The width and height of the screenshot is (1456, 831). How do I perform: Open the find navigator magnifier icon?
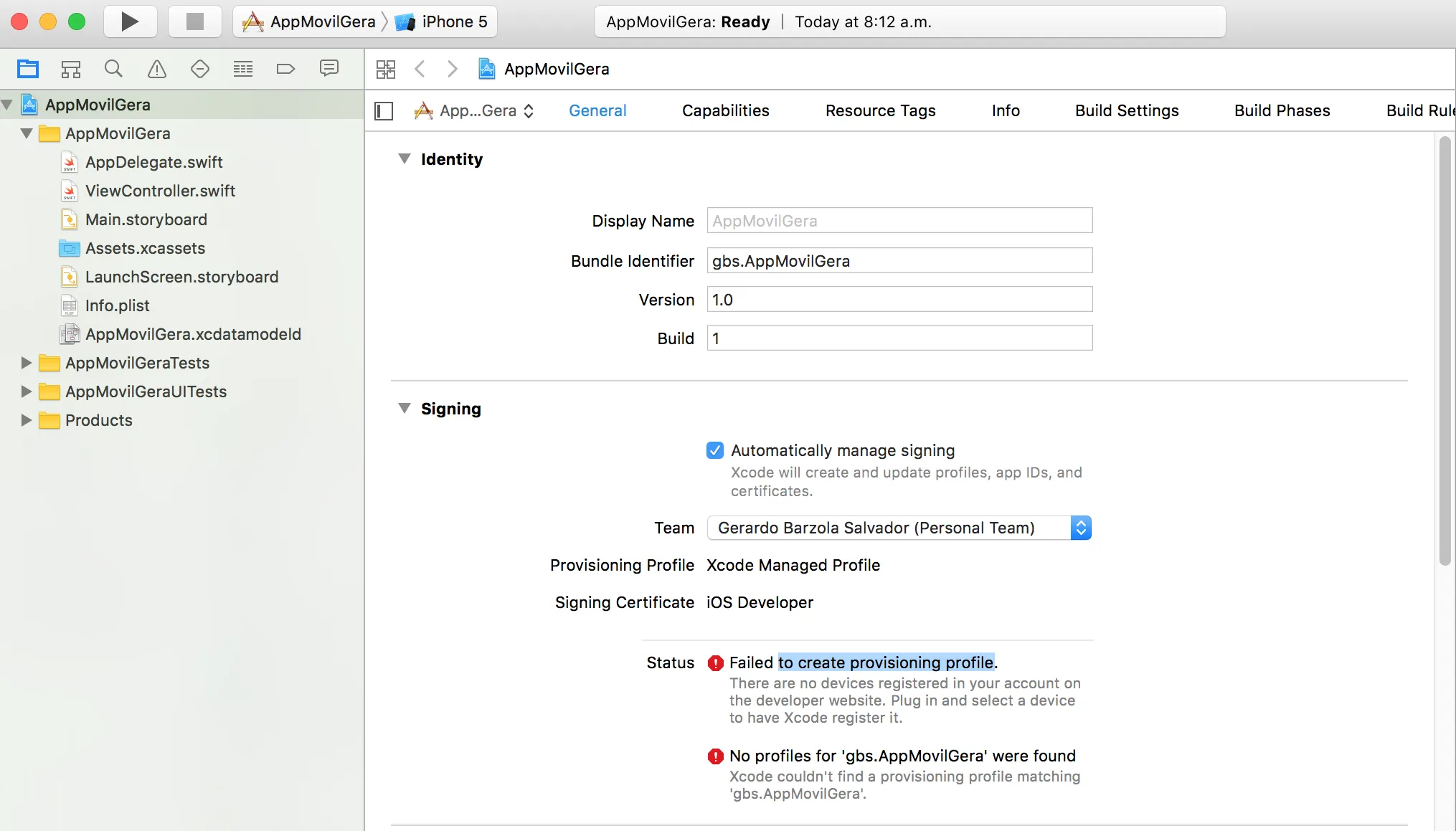113,69
